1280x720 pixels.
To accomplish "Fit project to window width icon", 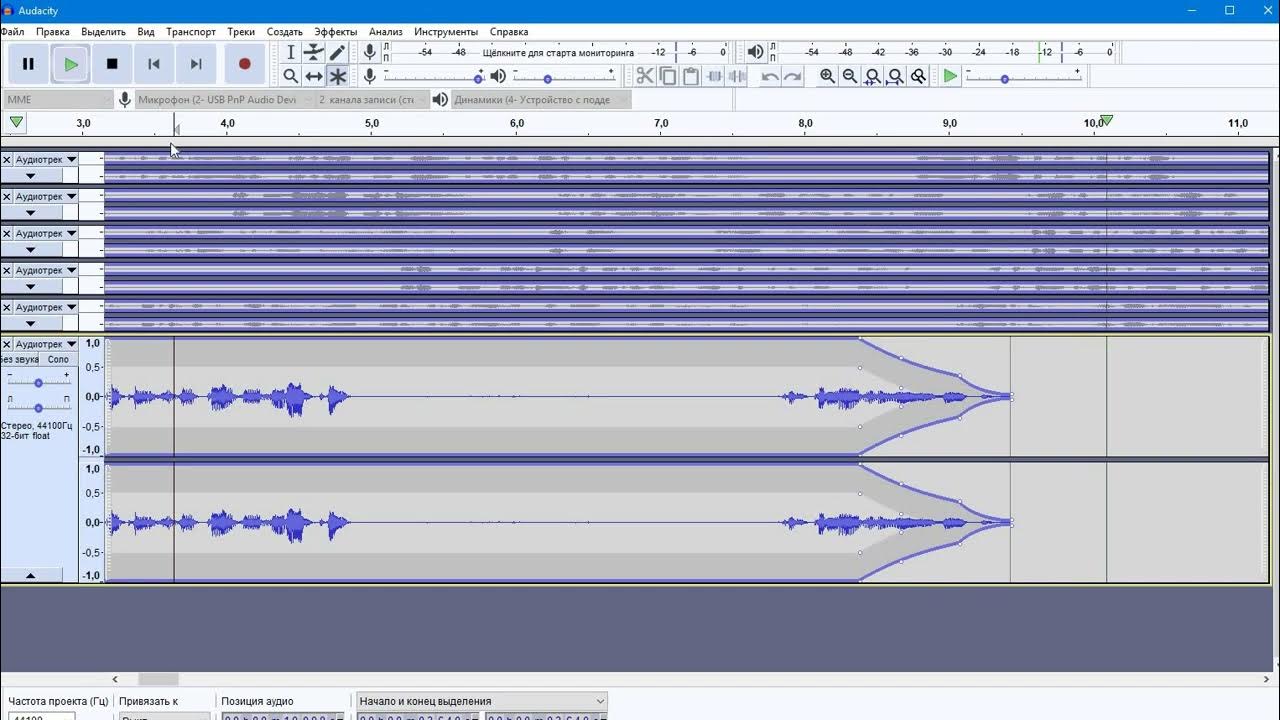I will click(x=896, y=76).
